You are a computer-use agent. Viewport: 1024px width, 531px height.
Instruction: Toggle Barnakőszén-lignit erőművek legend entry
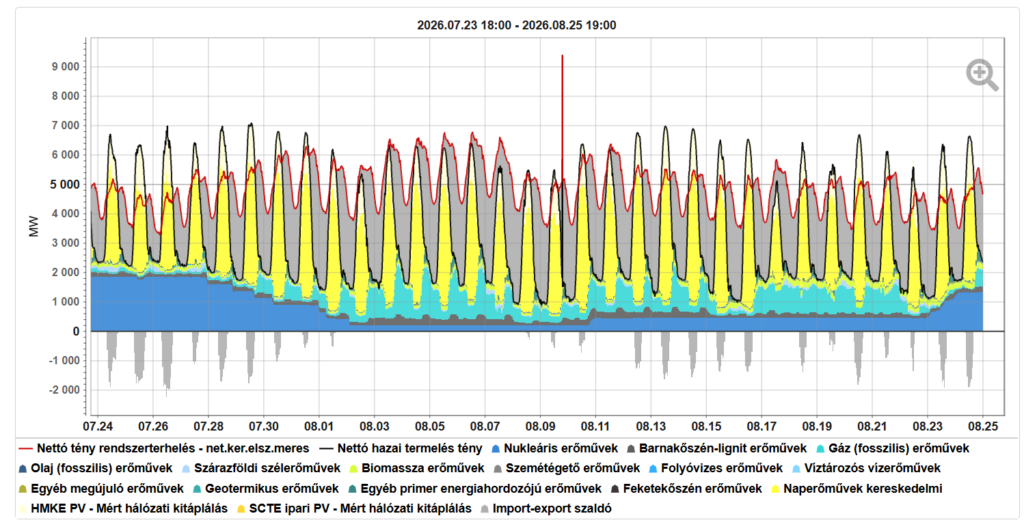(x=716, y=448)
